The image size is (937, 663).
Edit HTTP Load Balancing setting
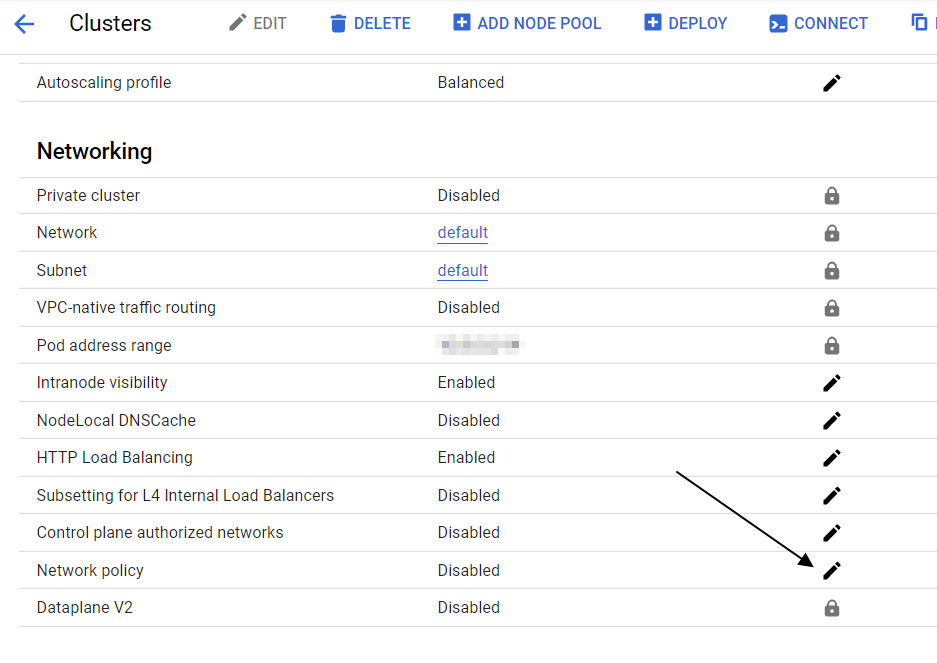(x=832, y=458)
